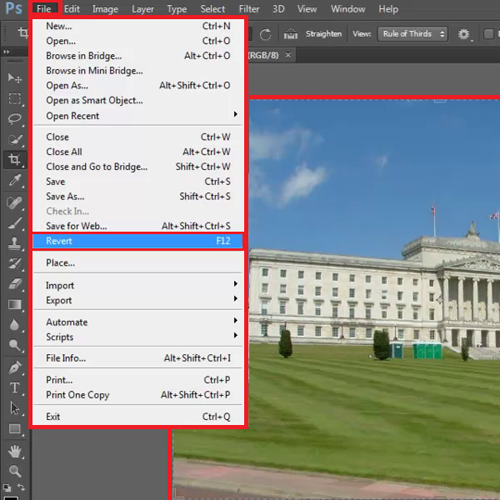Image resolution: width=500 pixels, height=500 pixels.
Task: Select the Pen tool
Action: [14, 367]
